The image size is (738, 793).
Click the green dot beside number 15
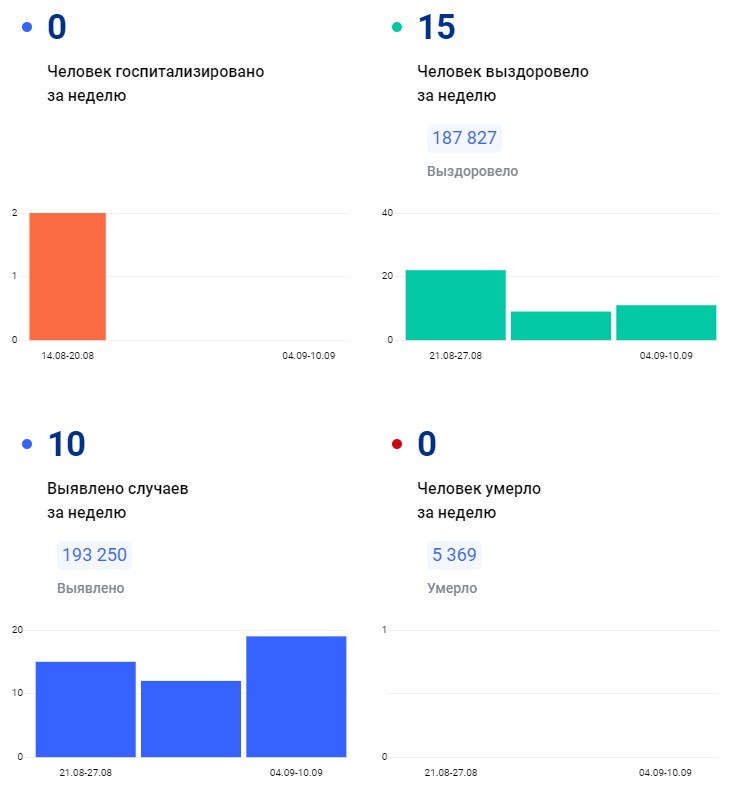[x=397, y=27]
